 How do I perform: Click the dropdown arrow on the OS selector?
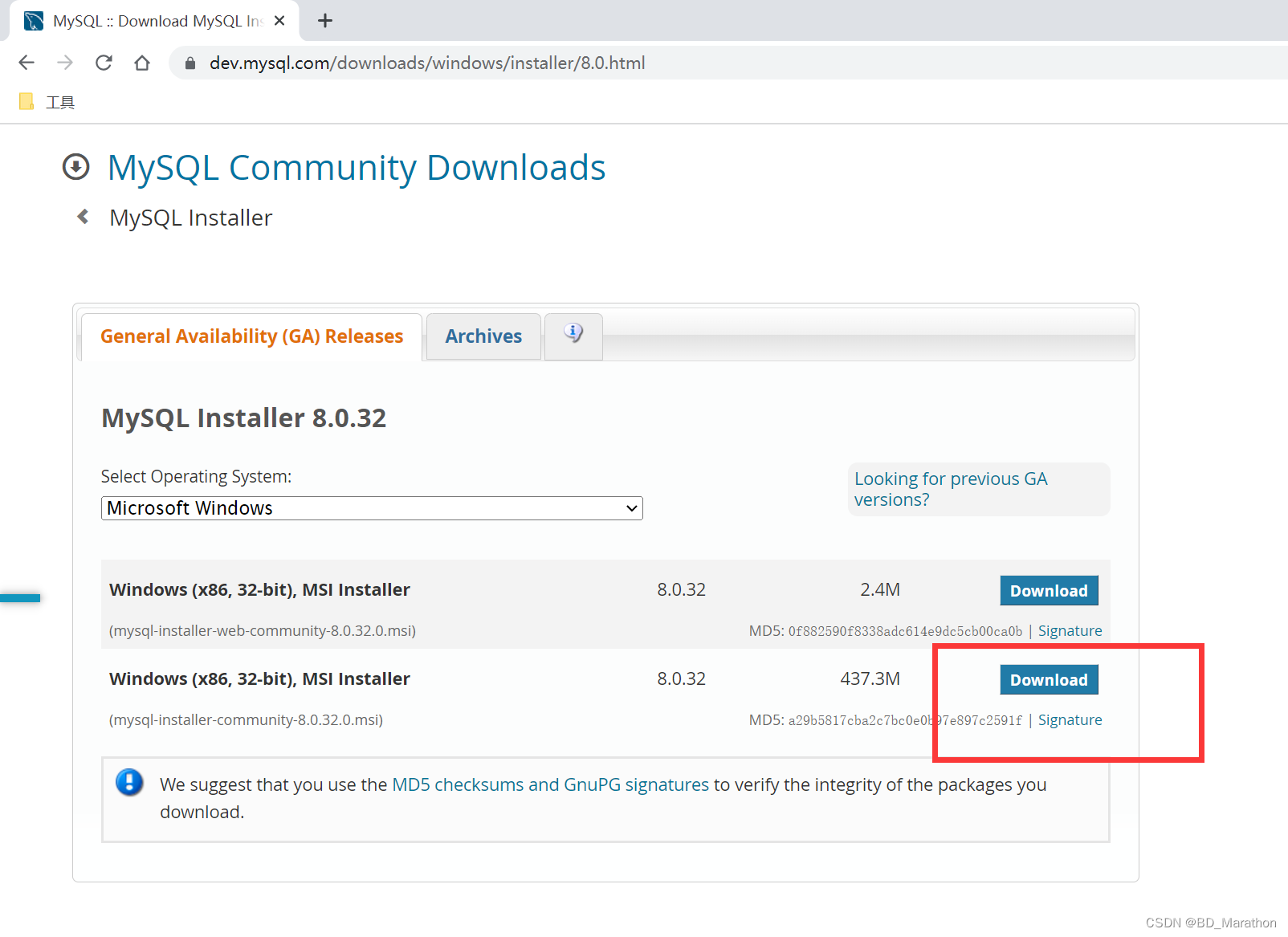click(630, 507)
